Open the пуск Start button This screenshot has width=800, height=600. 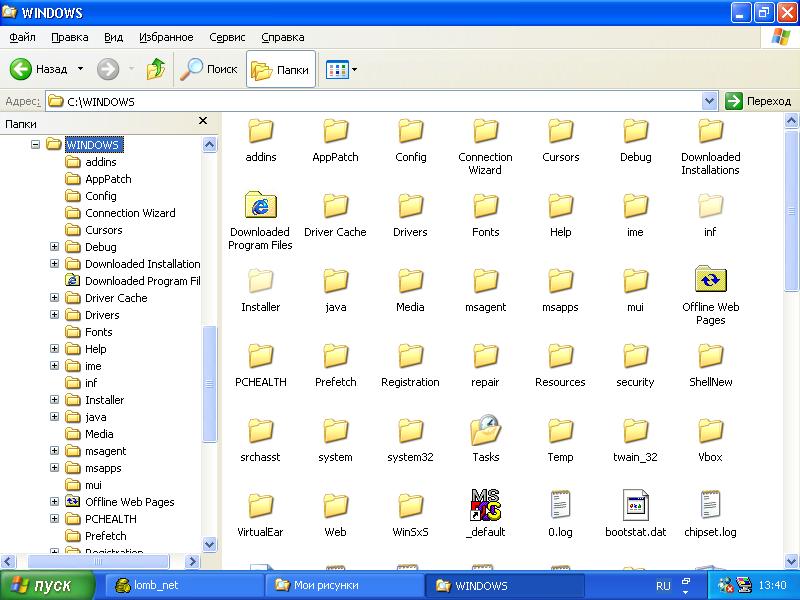click(47, 585)
